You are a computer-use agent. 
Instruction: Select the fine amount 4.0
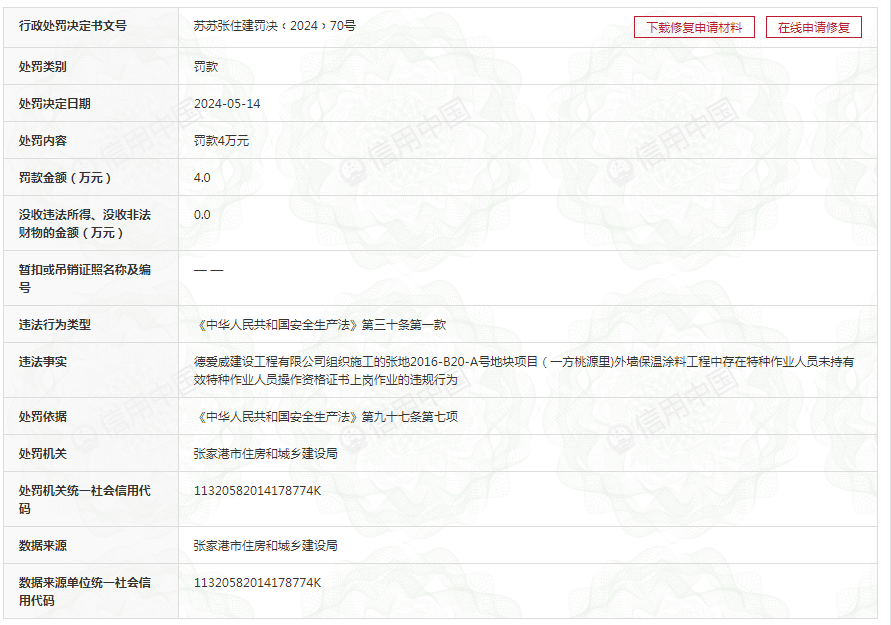(202, 177)
